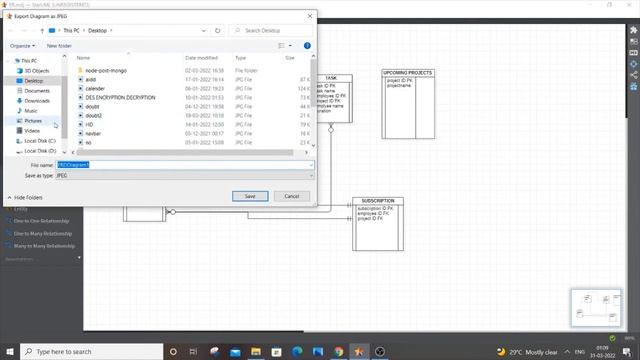Select the node-post-mongo folder
The width and height of the screenshot is (640, 360).
coord(106,71)
